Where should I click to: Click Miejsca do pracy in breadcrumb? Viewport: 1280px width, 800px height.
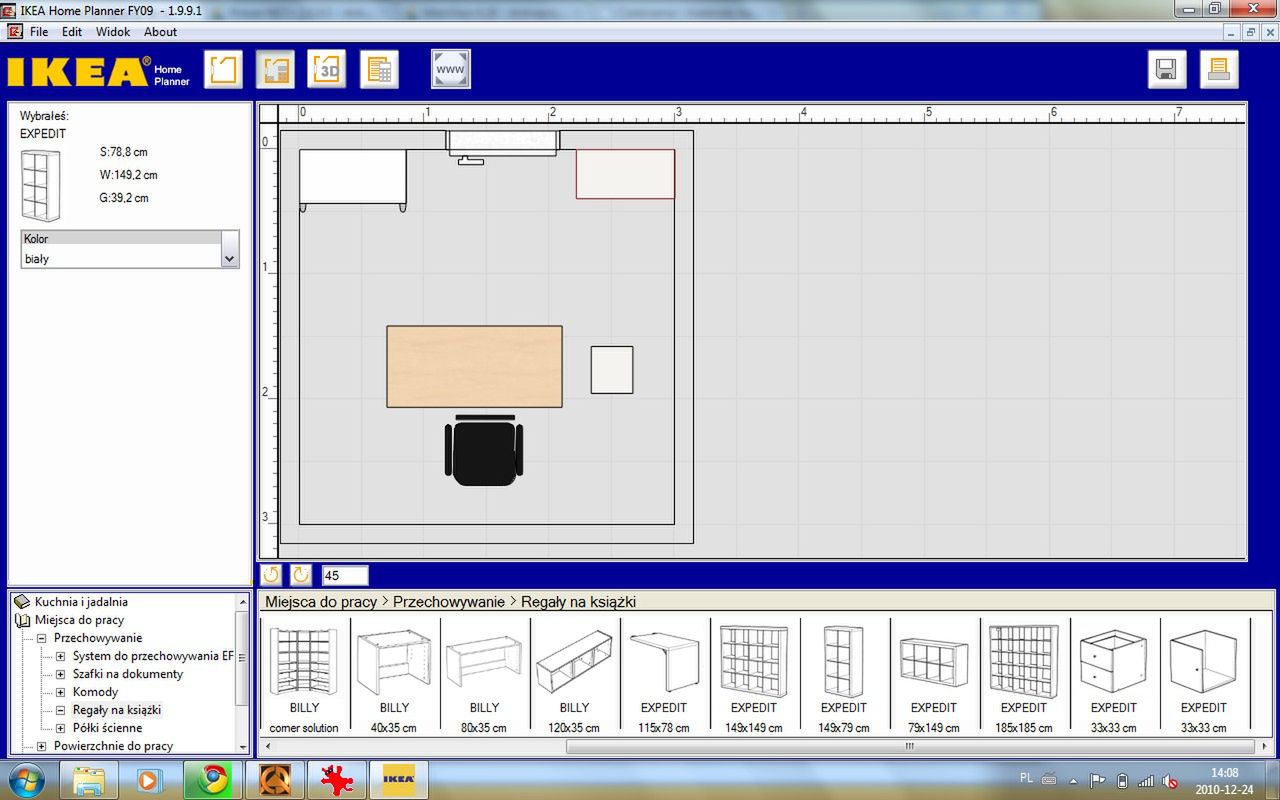[x=321, y=602]
